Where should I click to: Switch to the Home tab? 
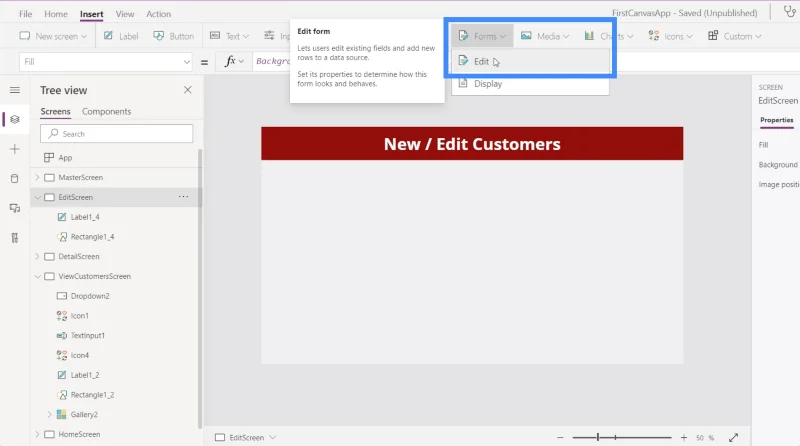click(x=56, y=14)
